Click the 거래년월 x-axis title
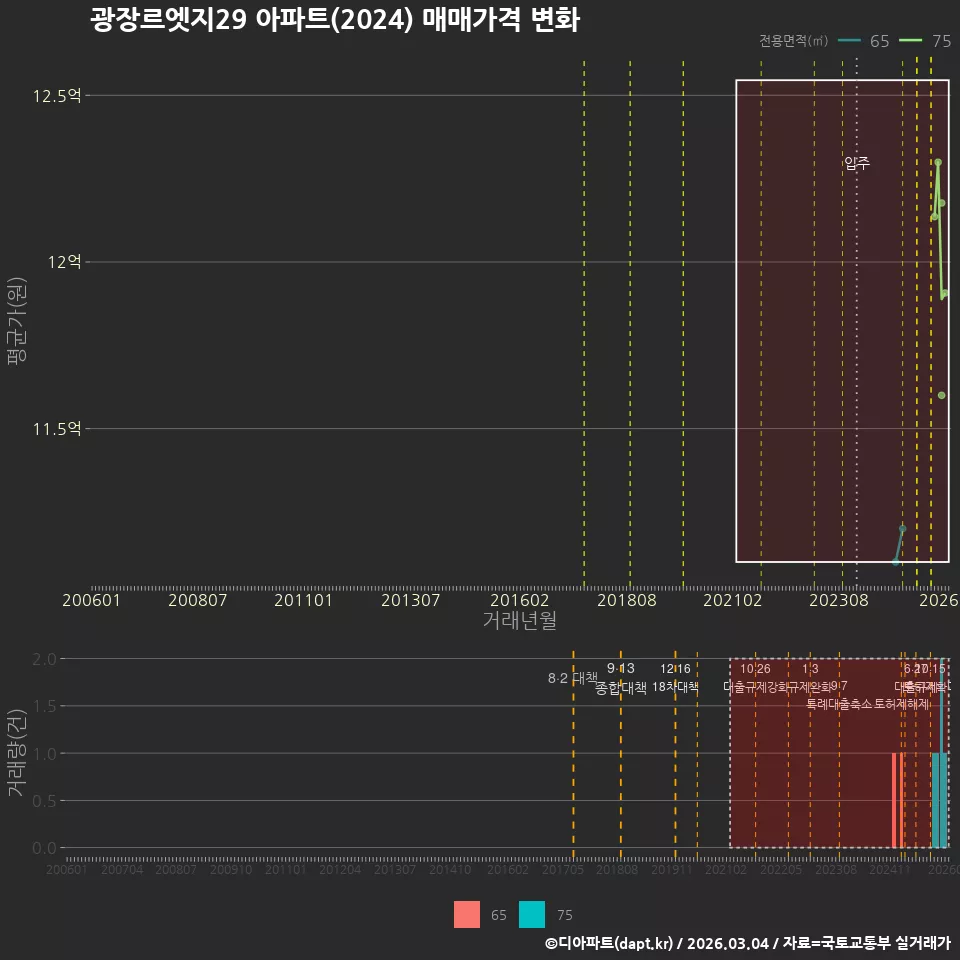Viewport: 960px width, 960px height. [520, 620]
